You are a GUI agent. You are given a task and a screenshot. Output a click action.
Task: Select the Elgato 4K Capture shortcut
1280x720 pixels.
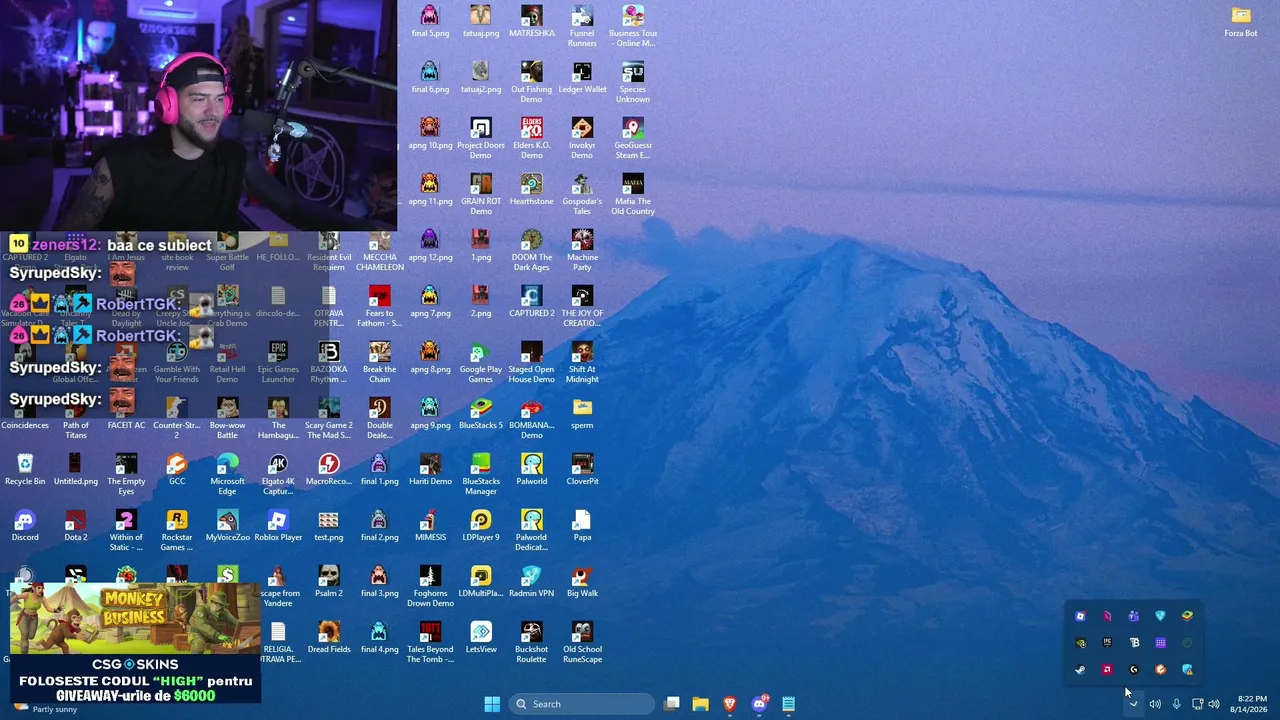tap(278, 474)
